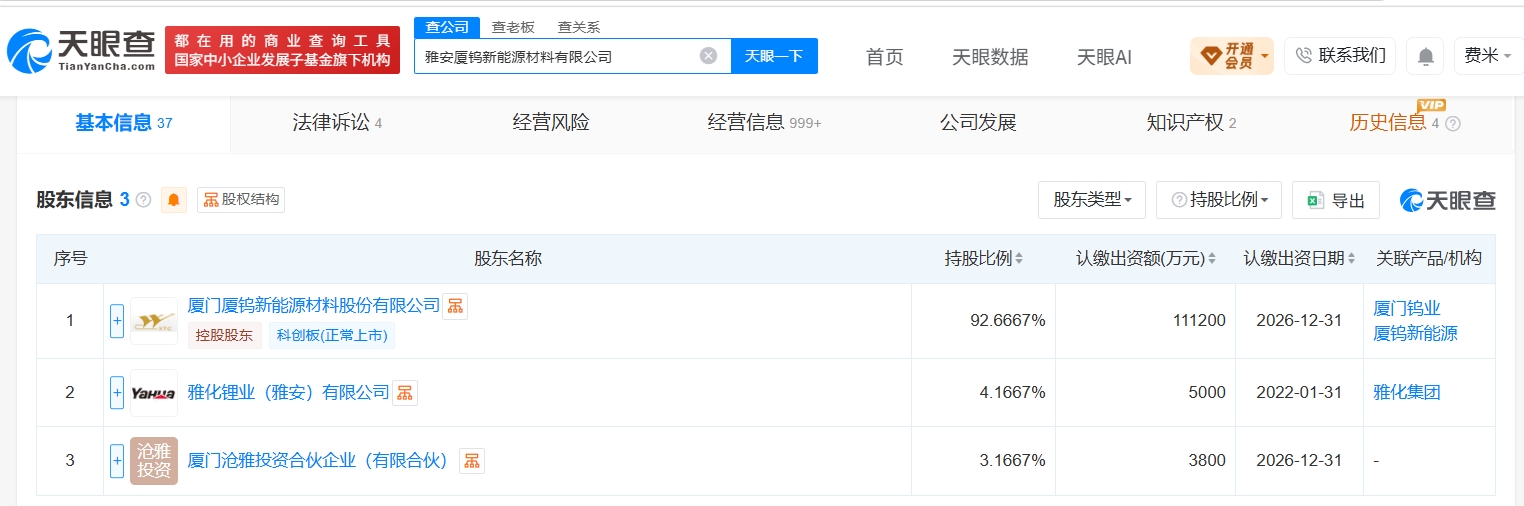
Task: Click the help question mark beside 股东信息
Action: 143,200
